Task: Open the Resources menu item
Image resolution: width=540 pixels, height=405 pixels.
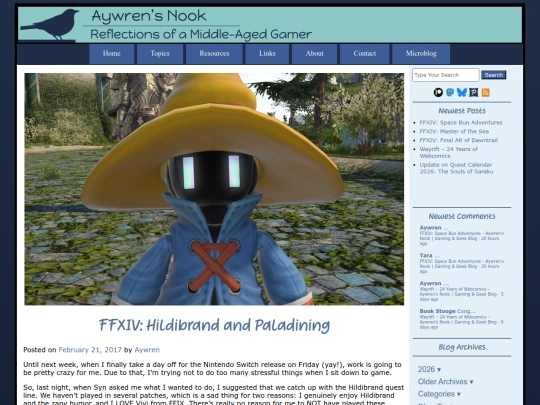Action: coord(214,54)
